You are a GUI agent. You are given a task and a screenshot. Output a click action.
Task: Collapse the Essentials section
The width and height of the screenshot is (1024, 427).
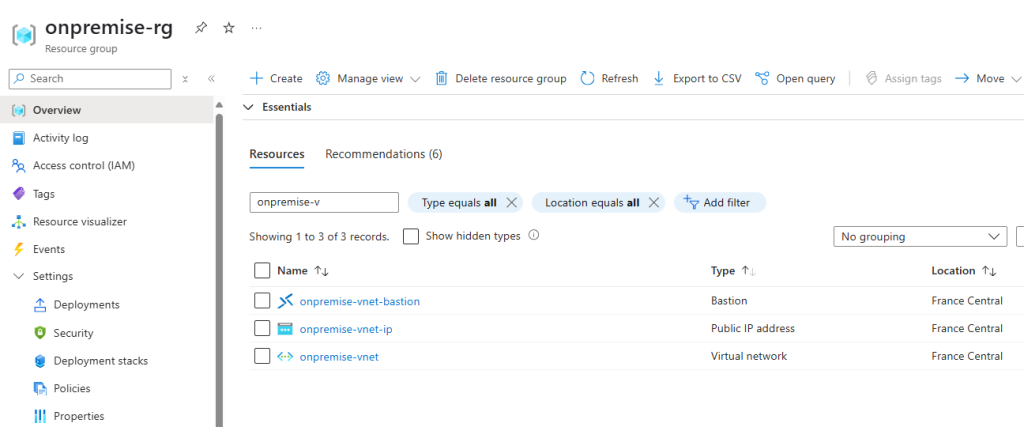[x=248, y=107]
